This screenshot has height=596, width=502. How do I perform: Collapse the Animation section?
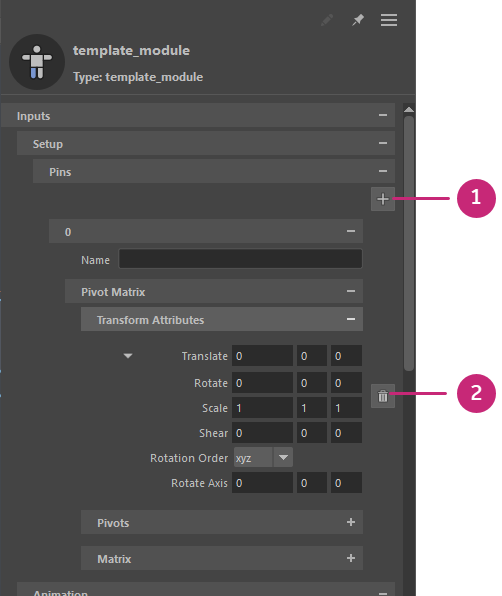coord(383,593)
